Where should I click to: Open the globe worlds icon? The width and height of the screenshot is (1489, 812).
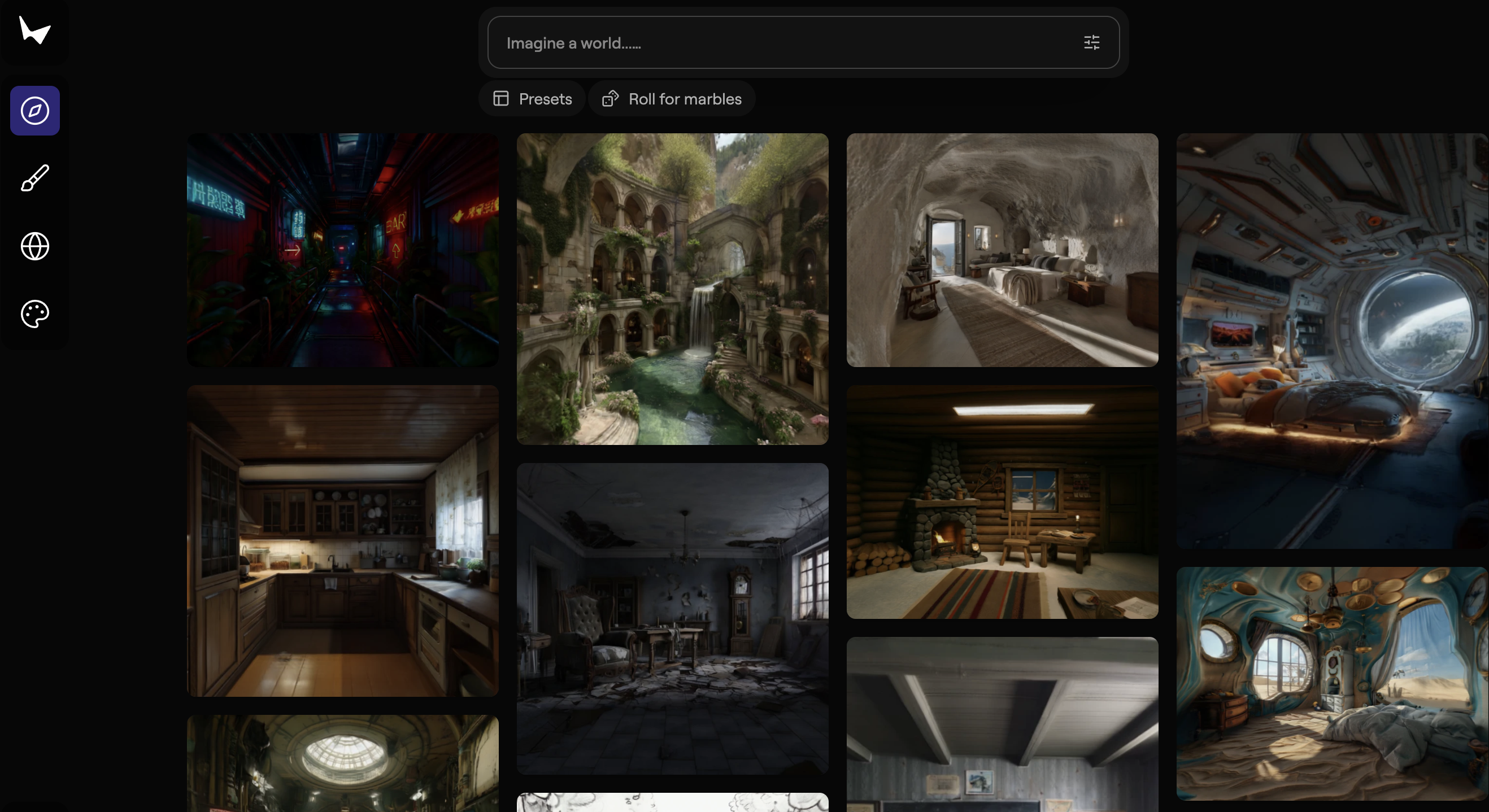point(34,246)
